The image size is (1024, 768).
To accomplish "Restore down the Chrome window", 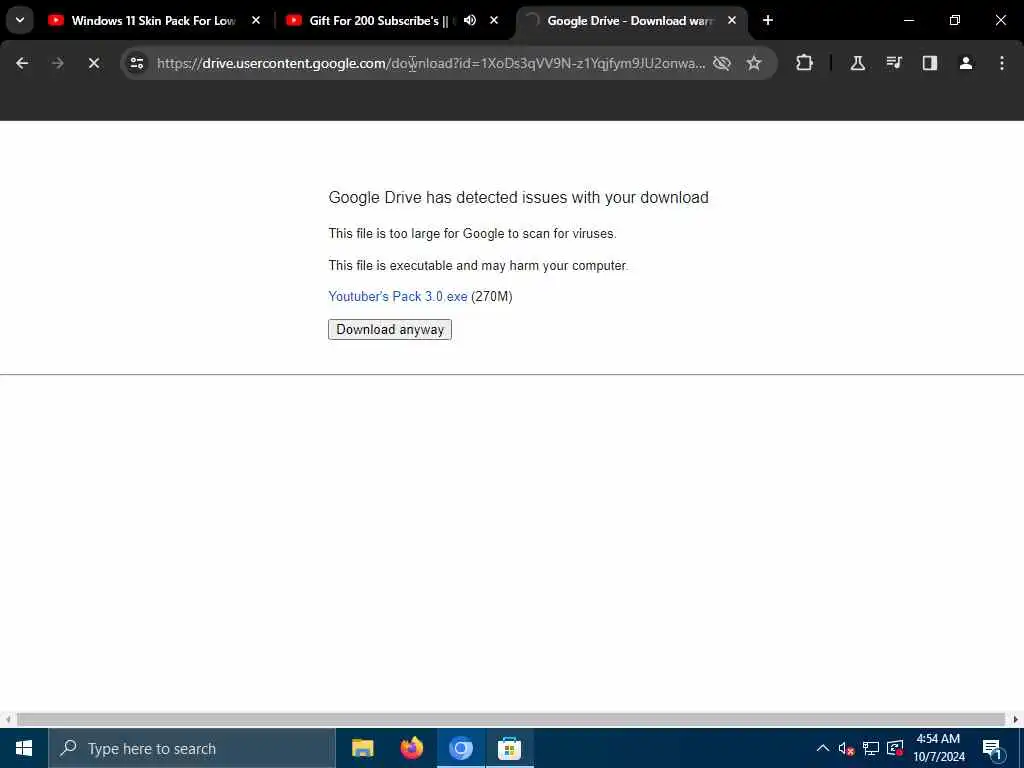I will tap(955, 20).
